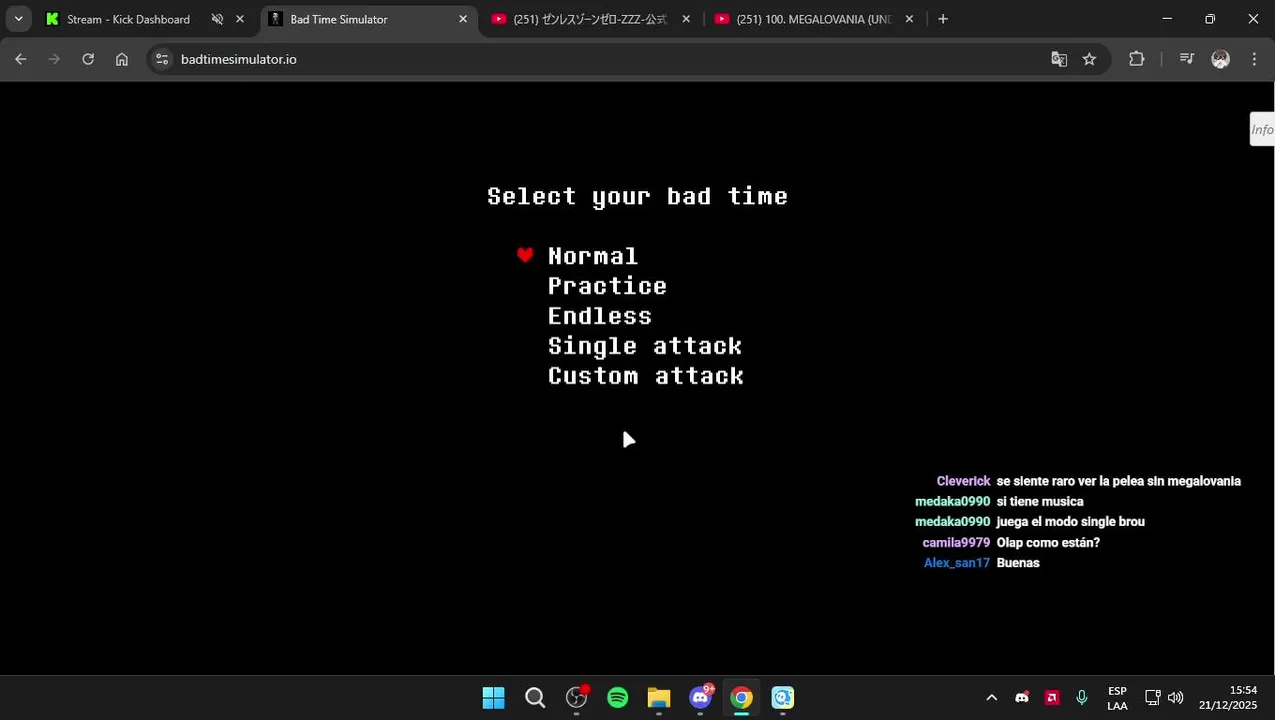
Task: Go back to previous page
Action: [x=21, y=59]
